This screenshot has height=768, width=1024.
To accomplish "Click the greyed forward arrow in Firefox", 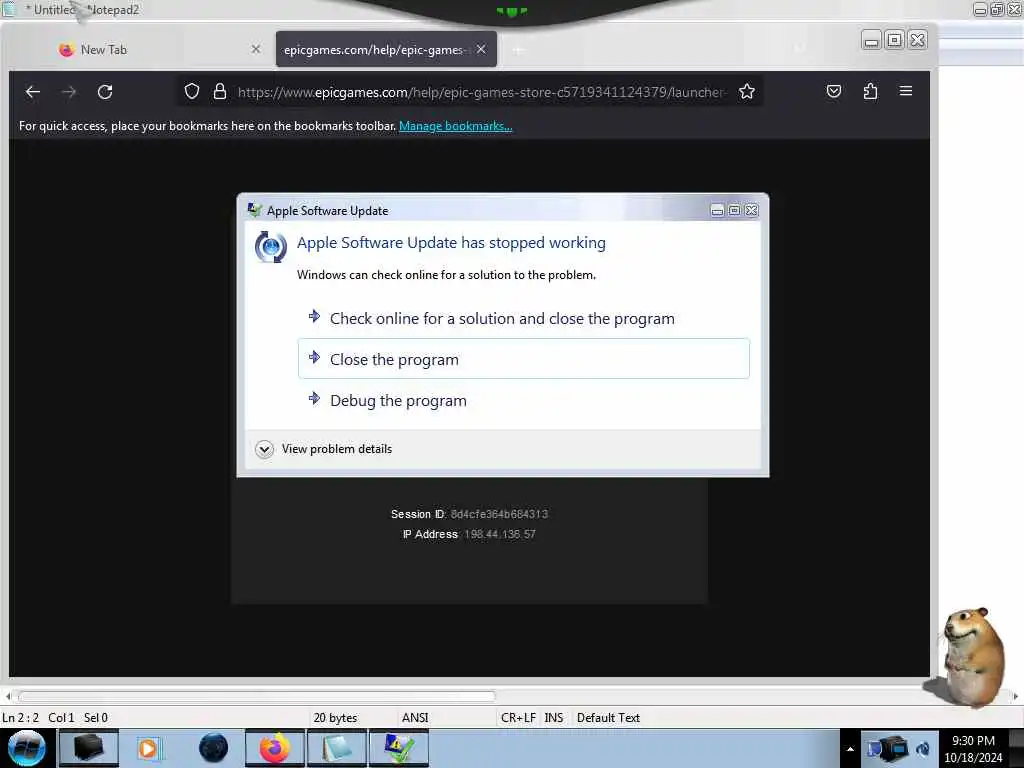I will 69,92.
